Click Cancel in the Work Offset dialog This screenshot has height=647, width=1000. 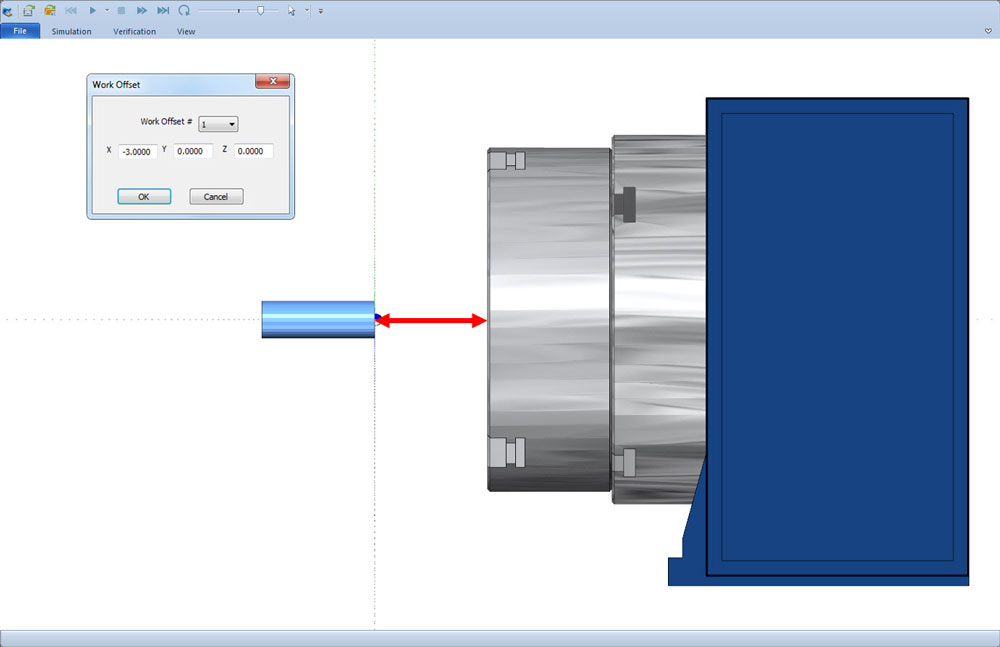216,197
